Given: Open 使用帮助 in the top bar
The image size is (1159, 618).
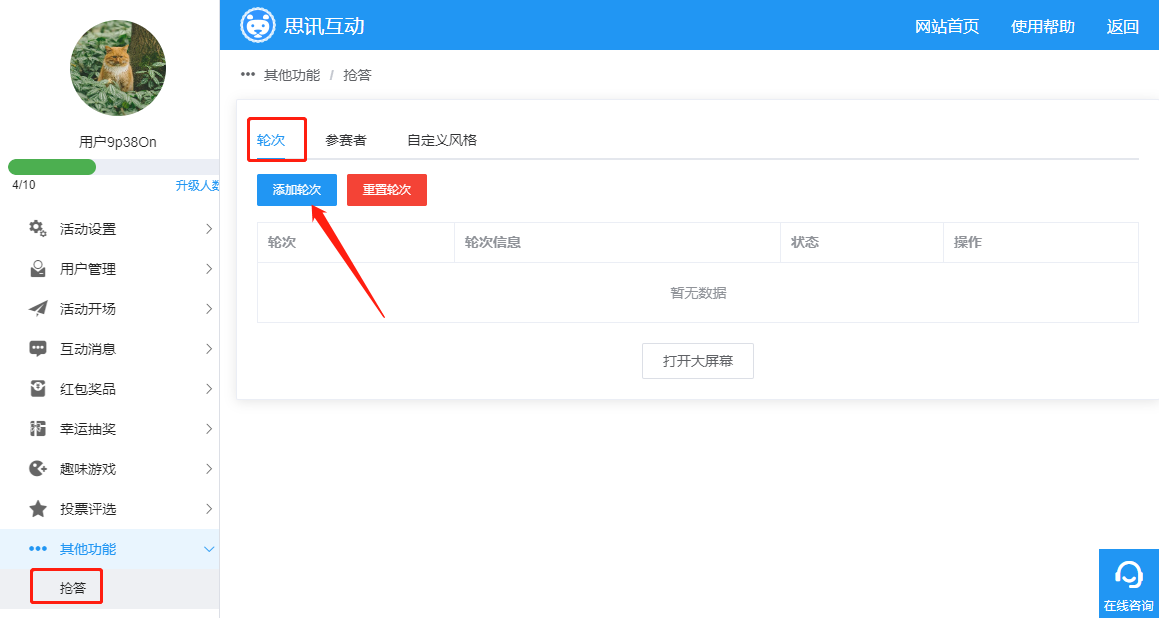Looking at the screenshot, I should point(1043,27).
